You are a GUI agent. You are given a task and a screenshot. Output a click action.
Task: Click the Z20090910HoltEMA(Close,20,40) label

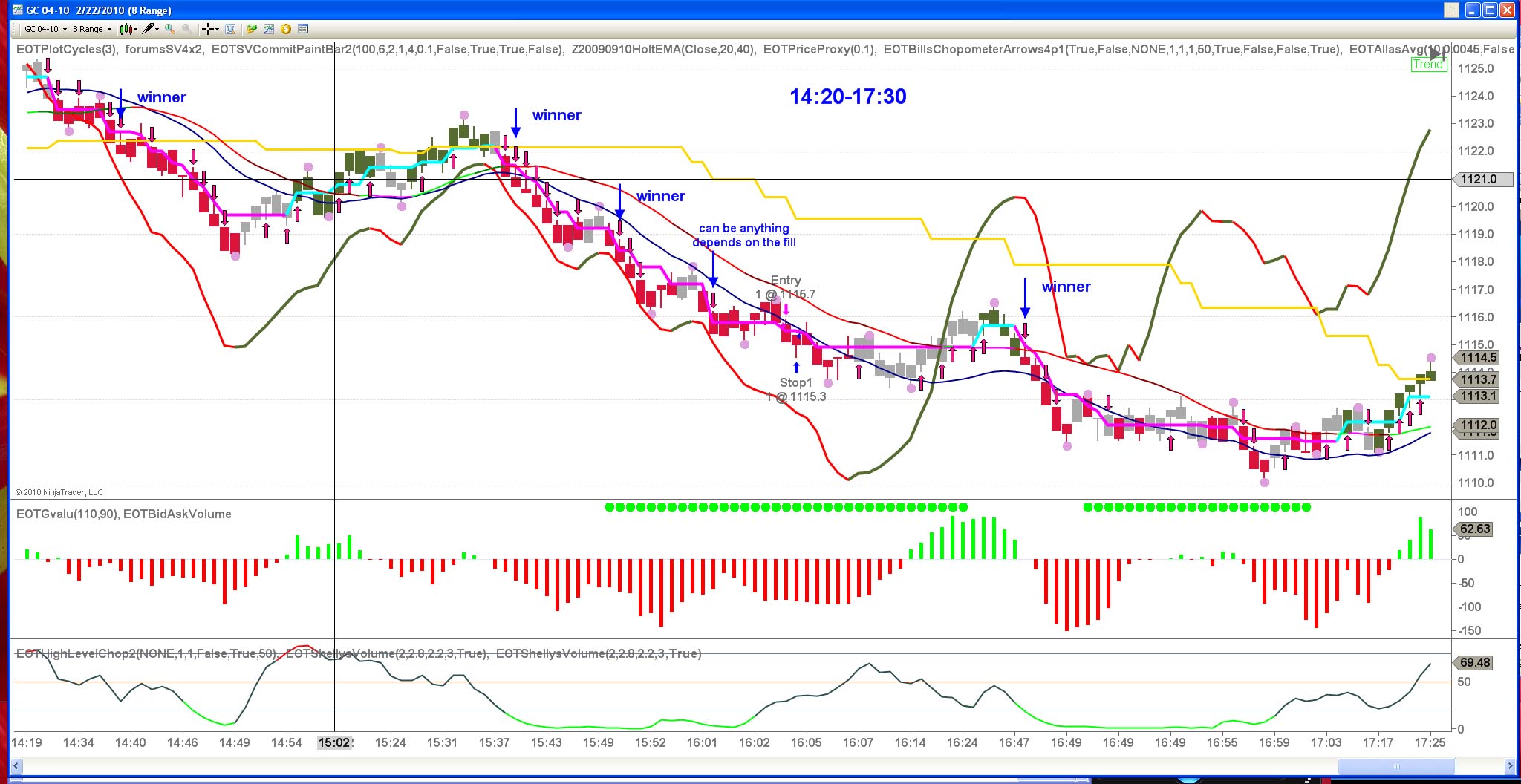[x=664, y=49]
